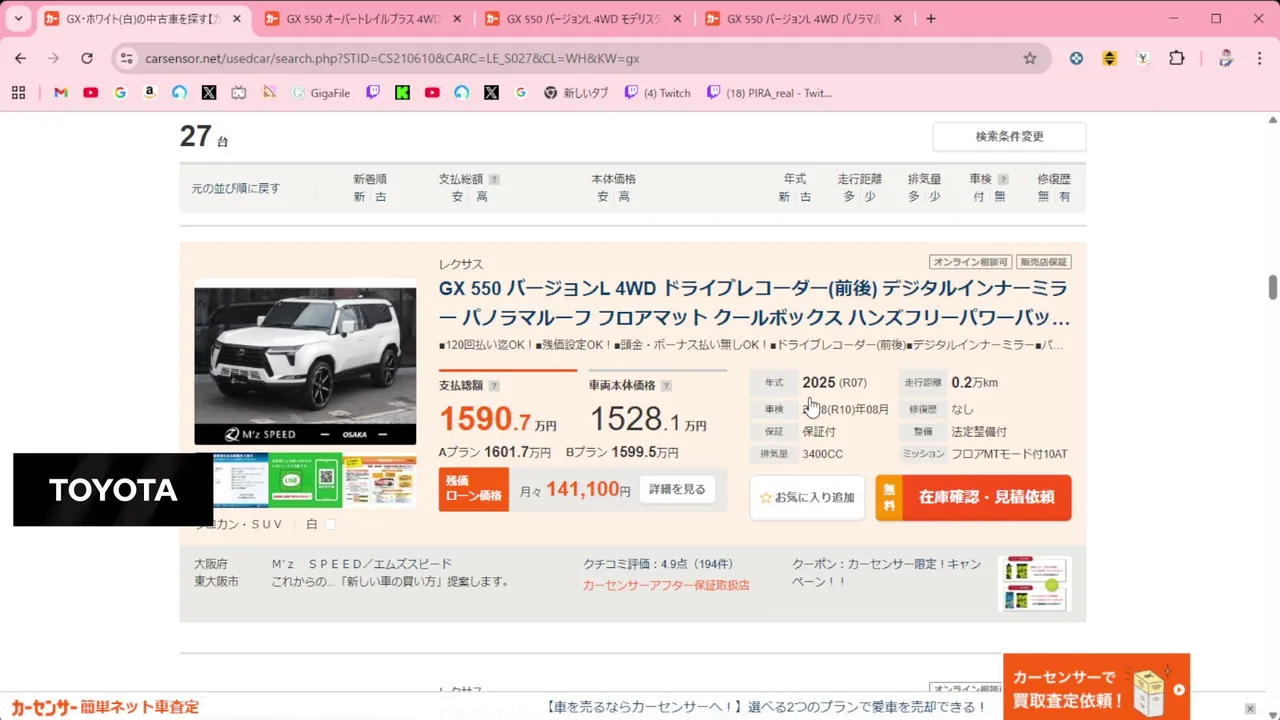Click the white color swatch next to 白

coord(330,524)
